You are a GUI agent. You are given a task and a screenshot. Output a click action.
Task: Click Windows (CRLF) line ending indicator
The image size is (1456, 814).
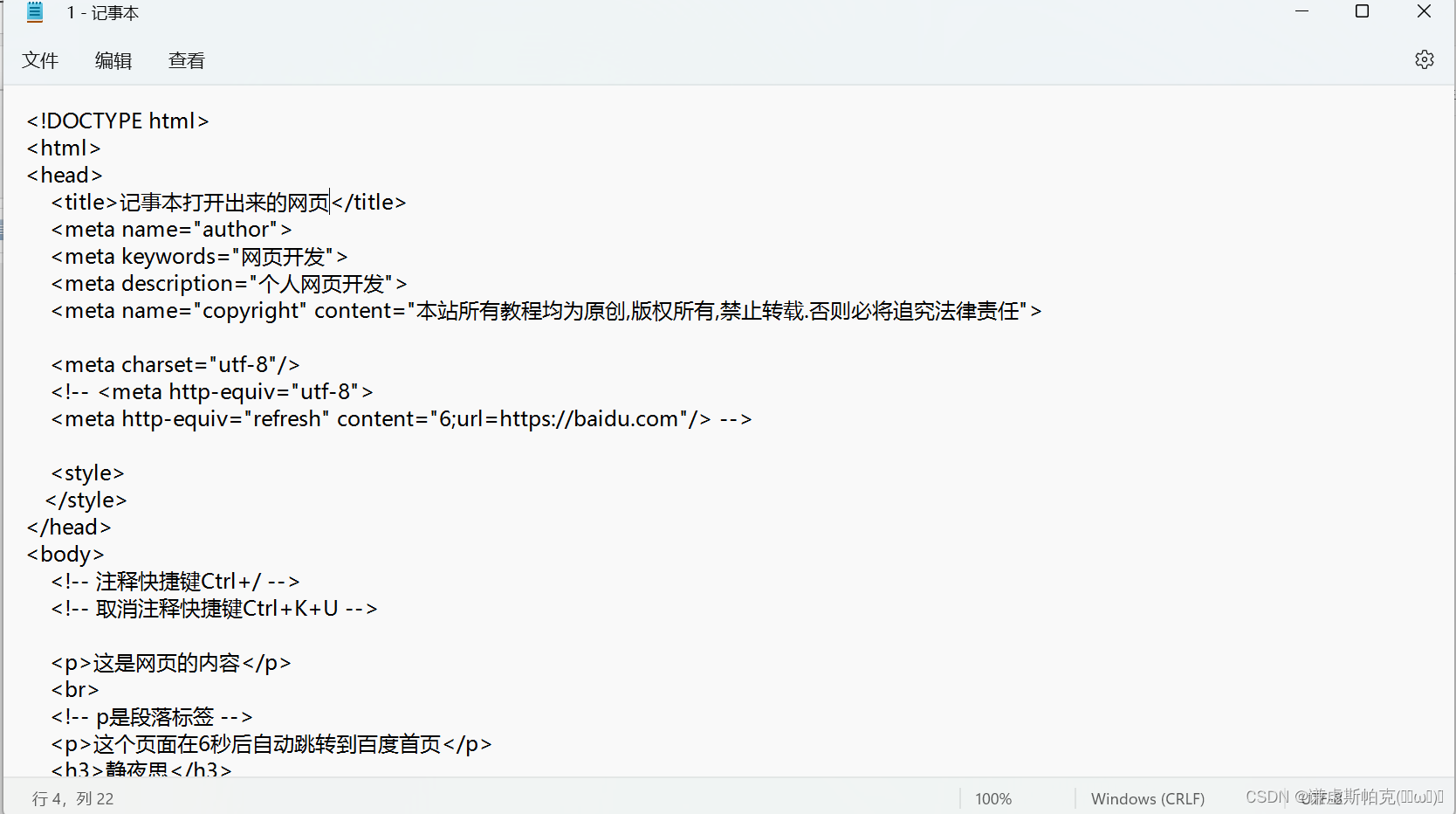[x=1147, y=798]
